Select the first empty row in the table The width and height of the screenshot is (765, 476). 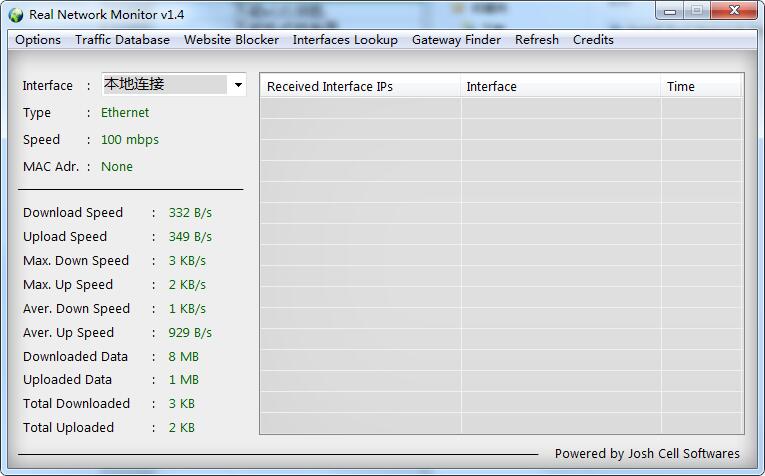tap(500, 108)
